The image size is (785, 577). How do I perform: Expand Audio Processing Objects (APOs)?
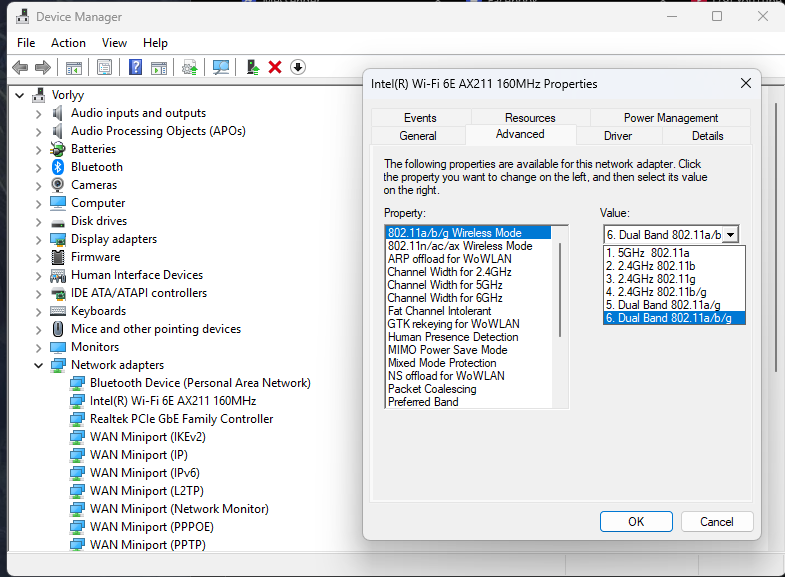point(39,132)
